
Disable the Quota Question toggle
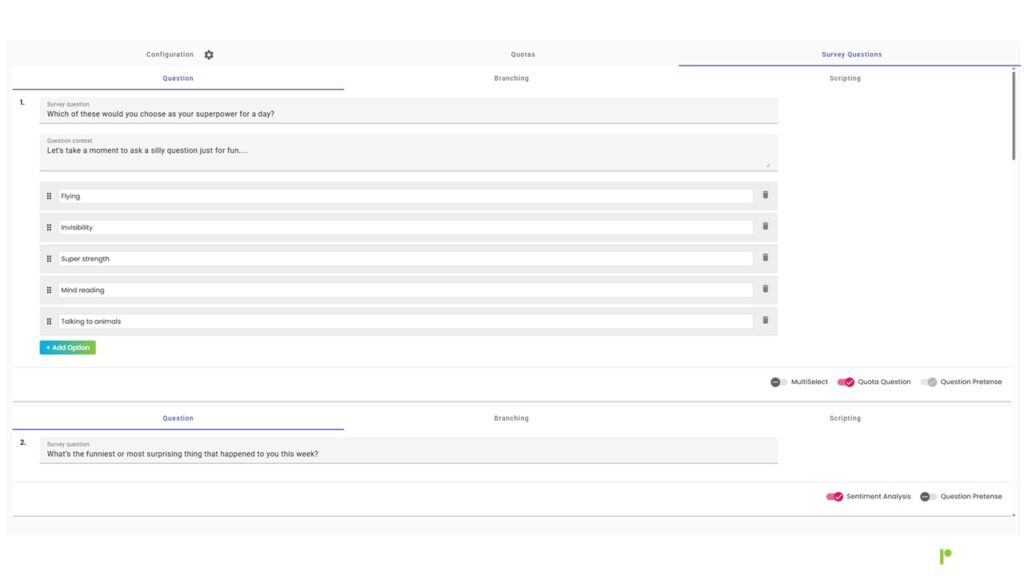coord(846,382)
